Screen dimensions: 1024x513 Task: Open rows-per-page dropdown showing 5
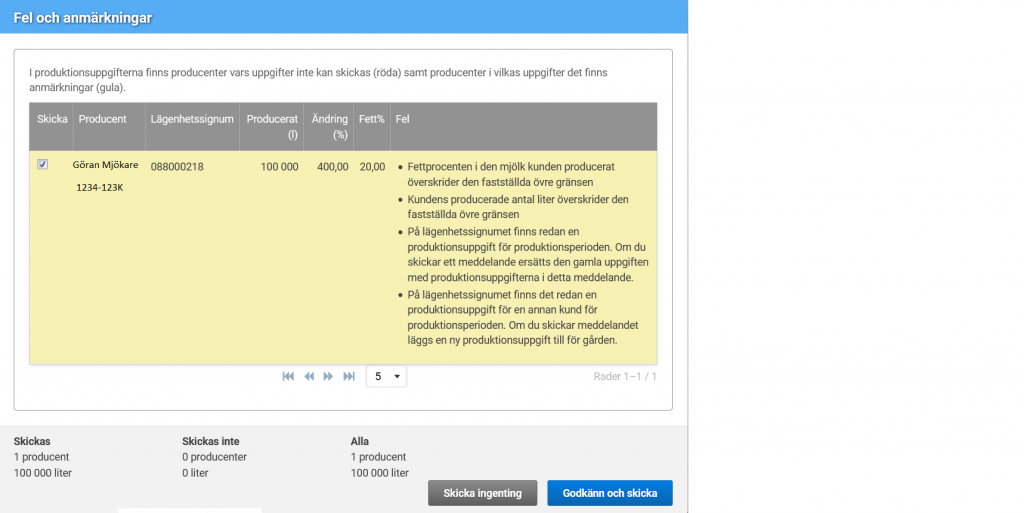point(387,377)
